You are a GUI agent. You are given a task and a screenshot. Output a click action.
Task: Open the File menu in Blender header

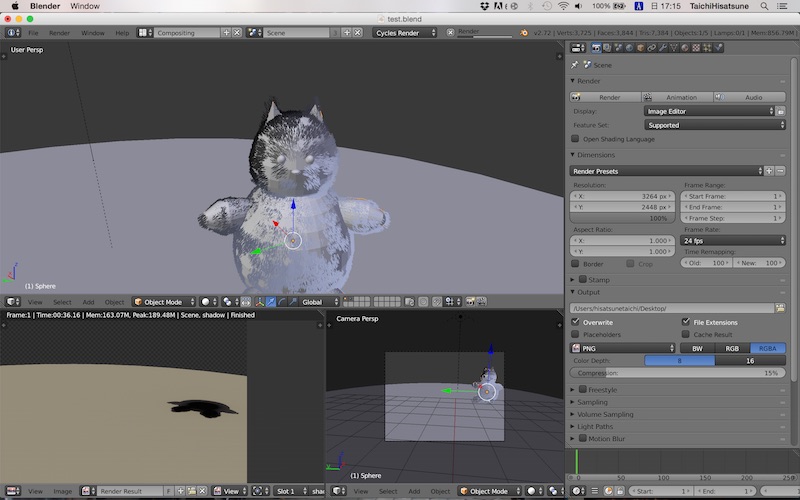[33, 33]
